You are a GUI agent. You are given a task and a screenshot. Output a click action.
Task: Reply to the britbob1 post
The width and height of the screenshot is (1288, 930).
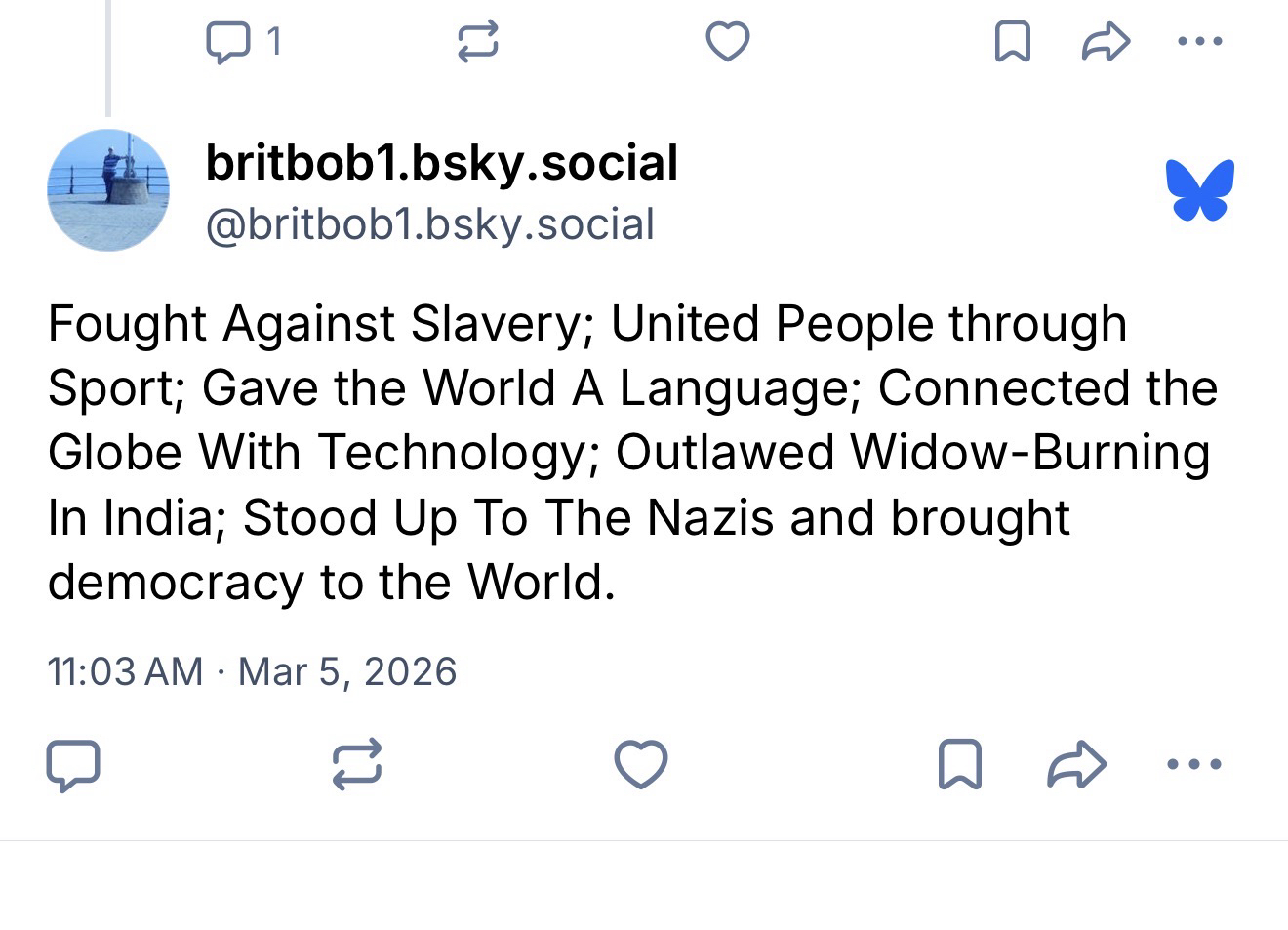click(x=73, y=764)
